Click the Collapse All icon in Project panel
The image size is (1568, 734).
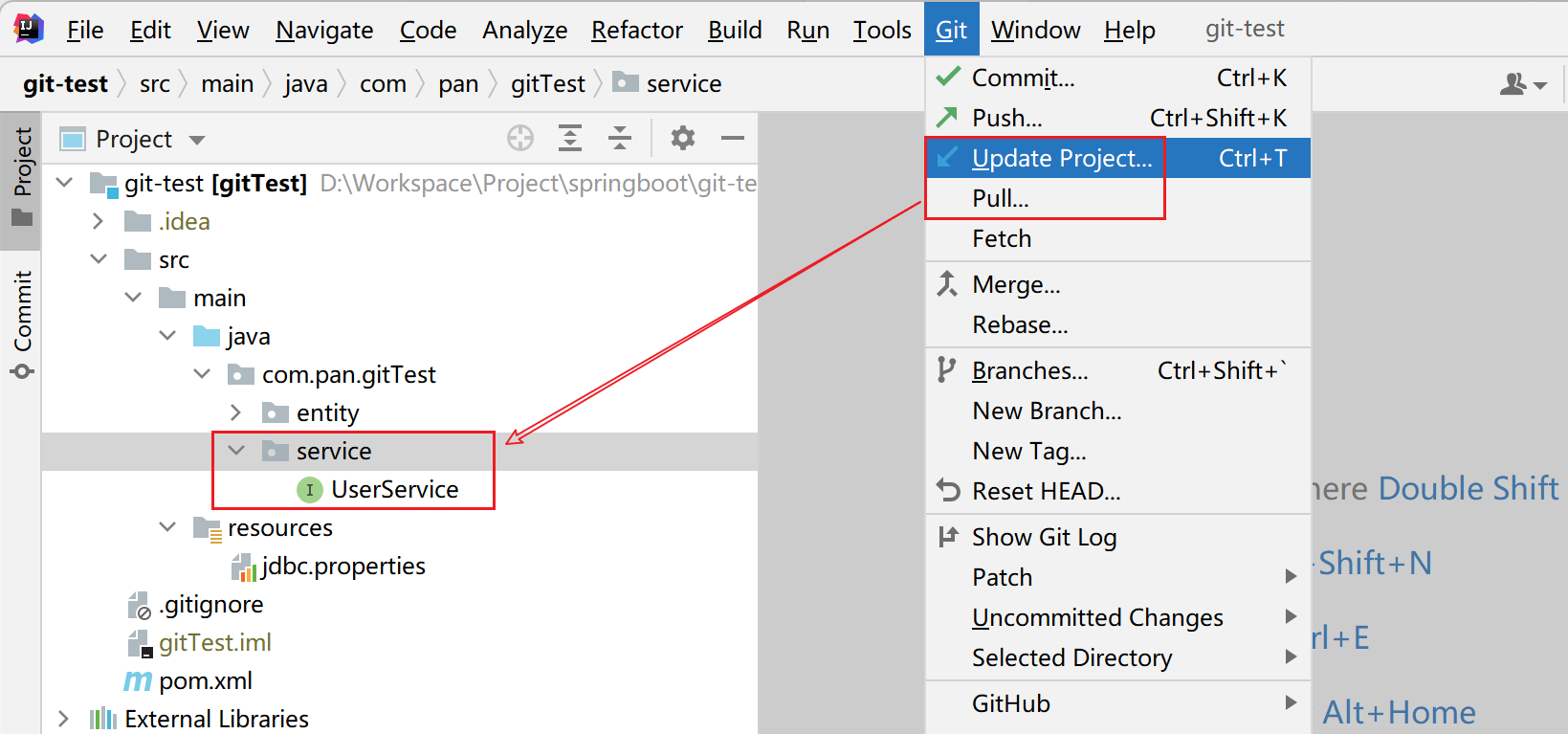pyautogui.click(x=620, y=139)
